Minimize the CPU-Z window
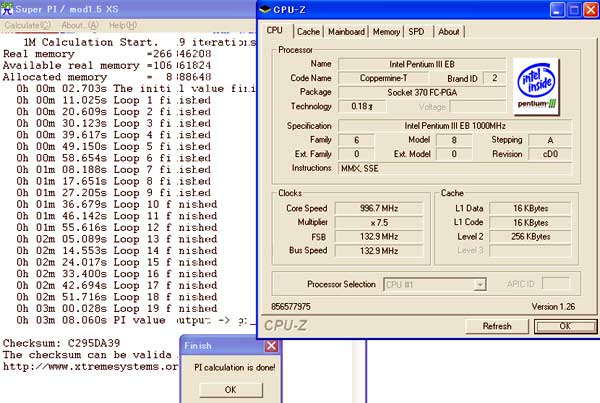Screen dimensions: 600x403 (557, 10)
